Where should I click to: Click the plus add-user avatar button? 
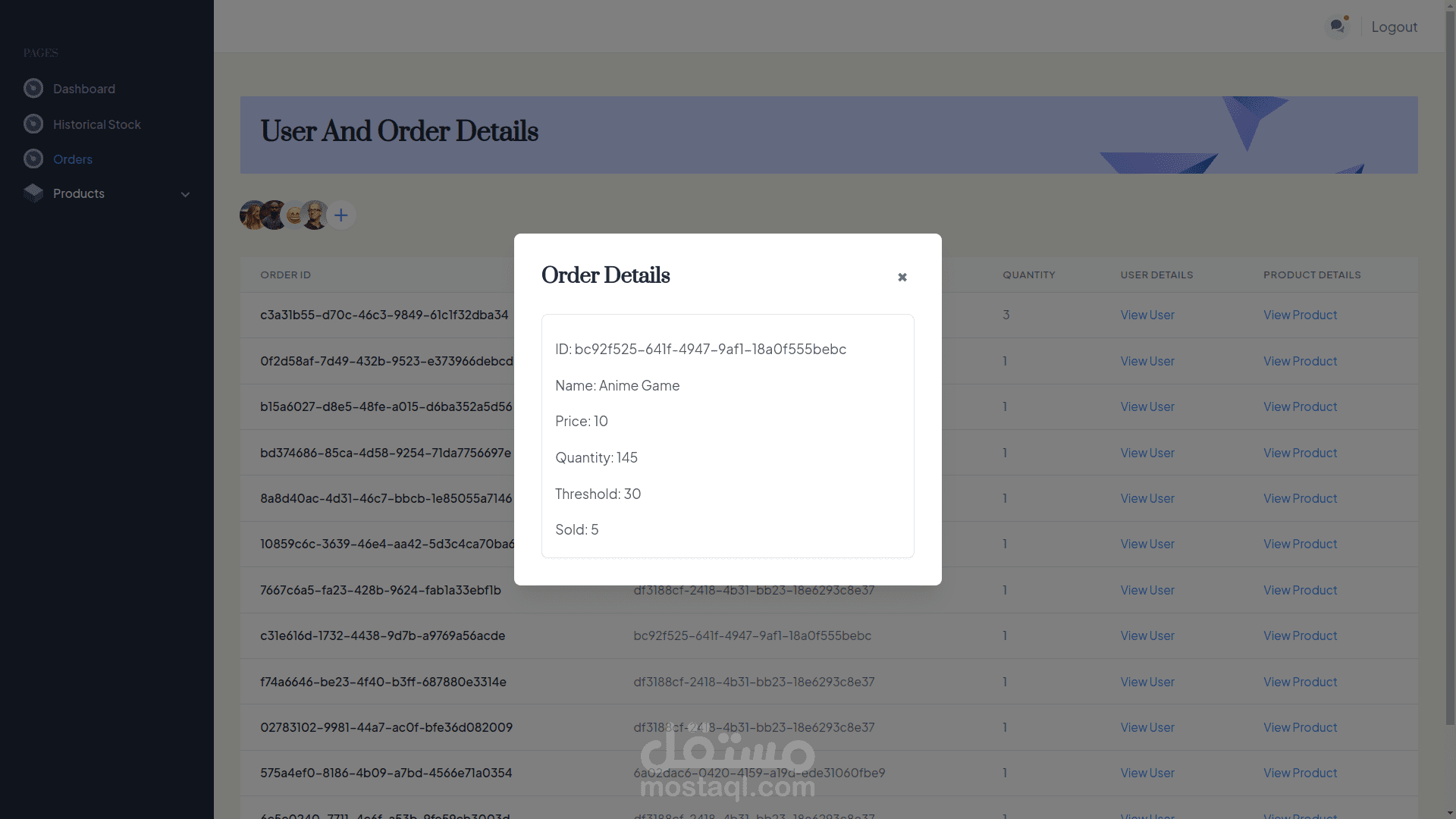point(341,215)
